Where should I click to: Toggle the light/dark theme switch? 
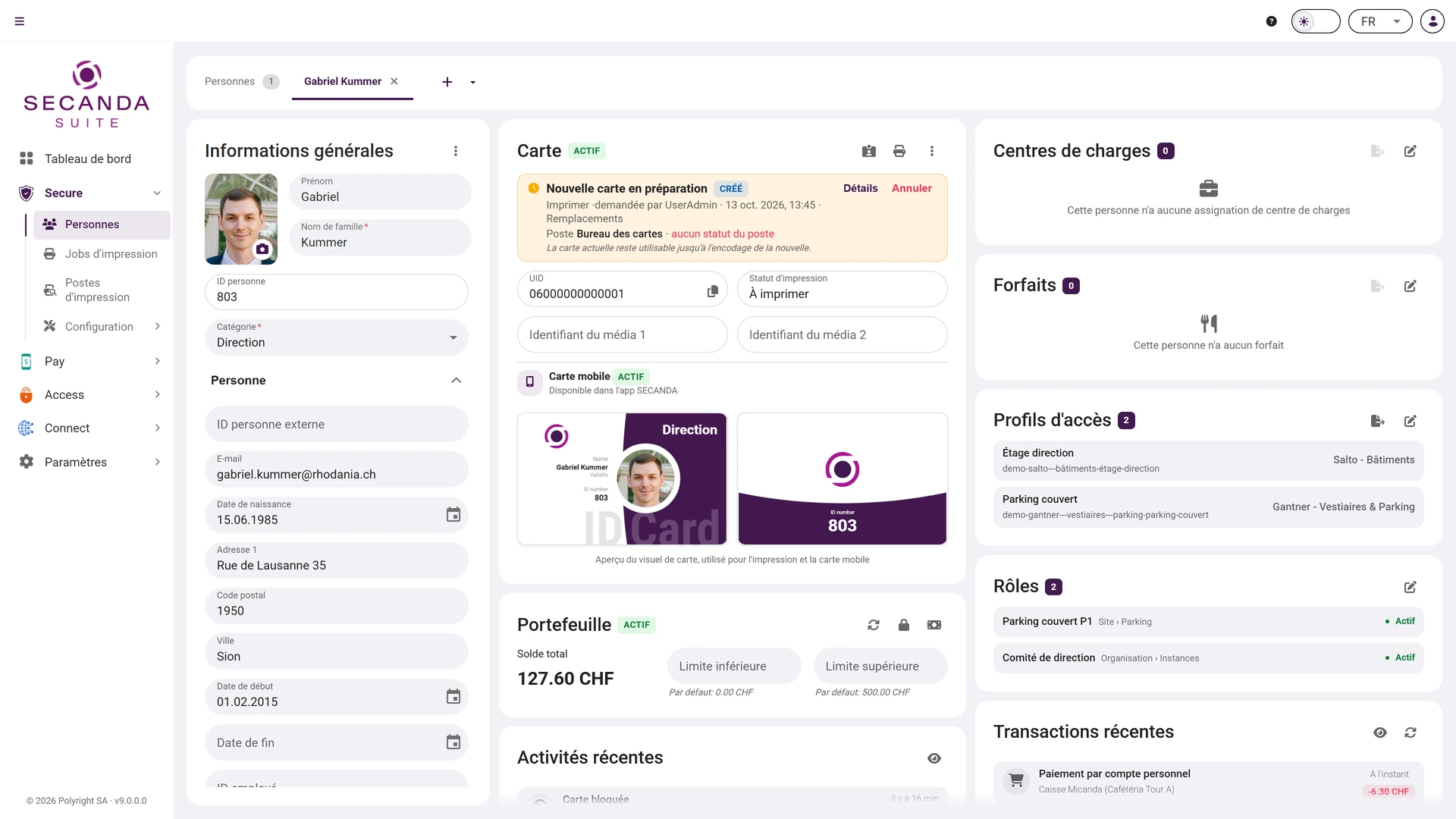(1316, 21)
